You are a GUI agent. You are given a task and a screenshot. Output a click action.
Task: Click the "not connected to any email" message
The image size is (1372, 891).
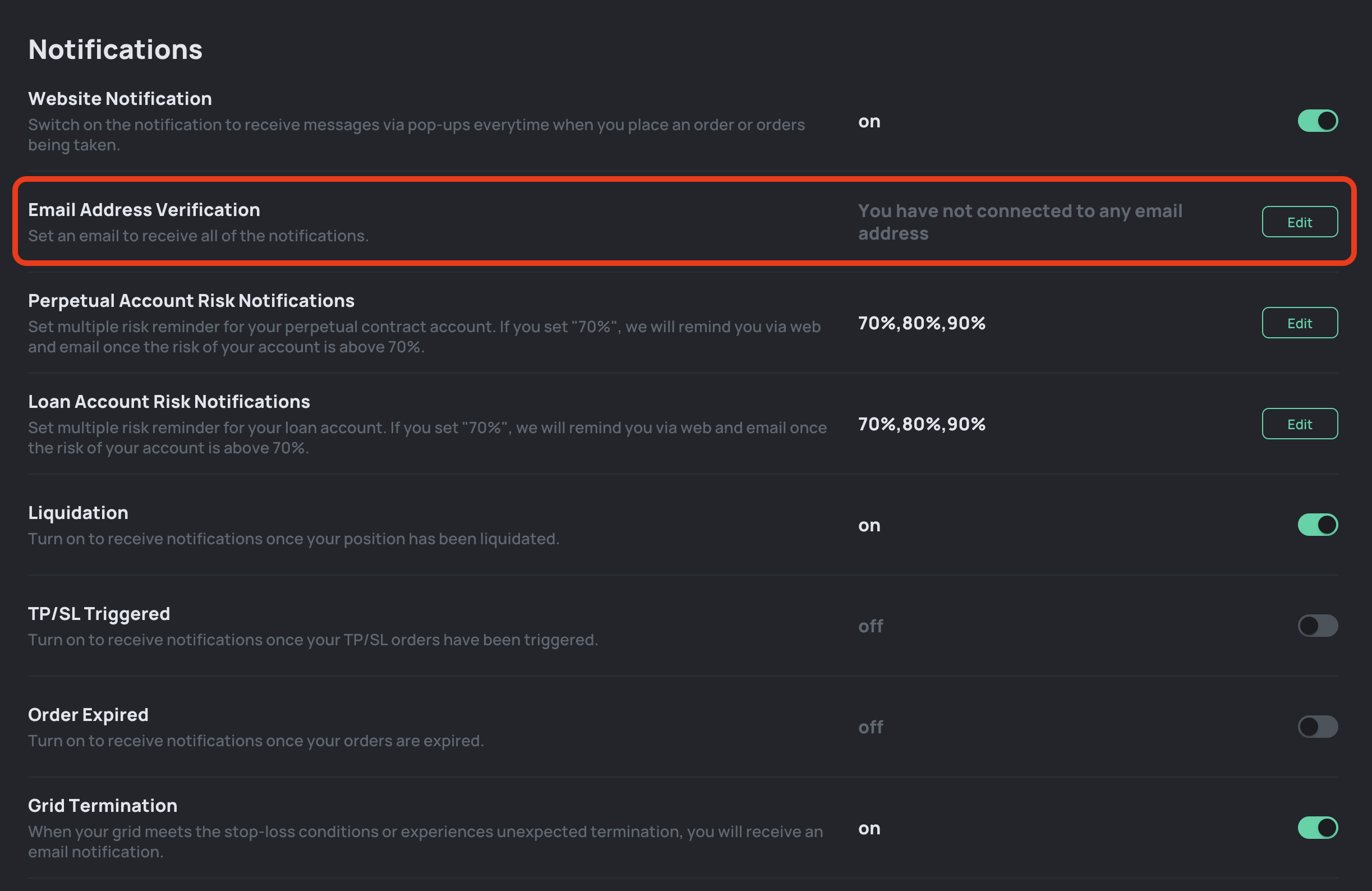coord(1020,222)
